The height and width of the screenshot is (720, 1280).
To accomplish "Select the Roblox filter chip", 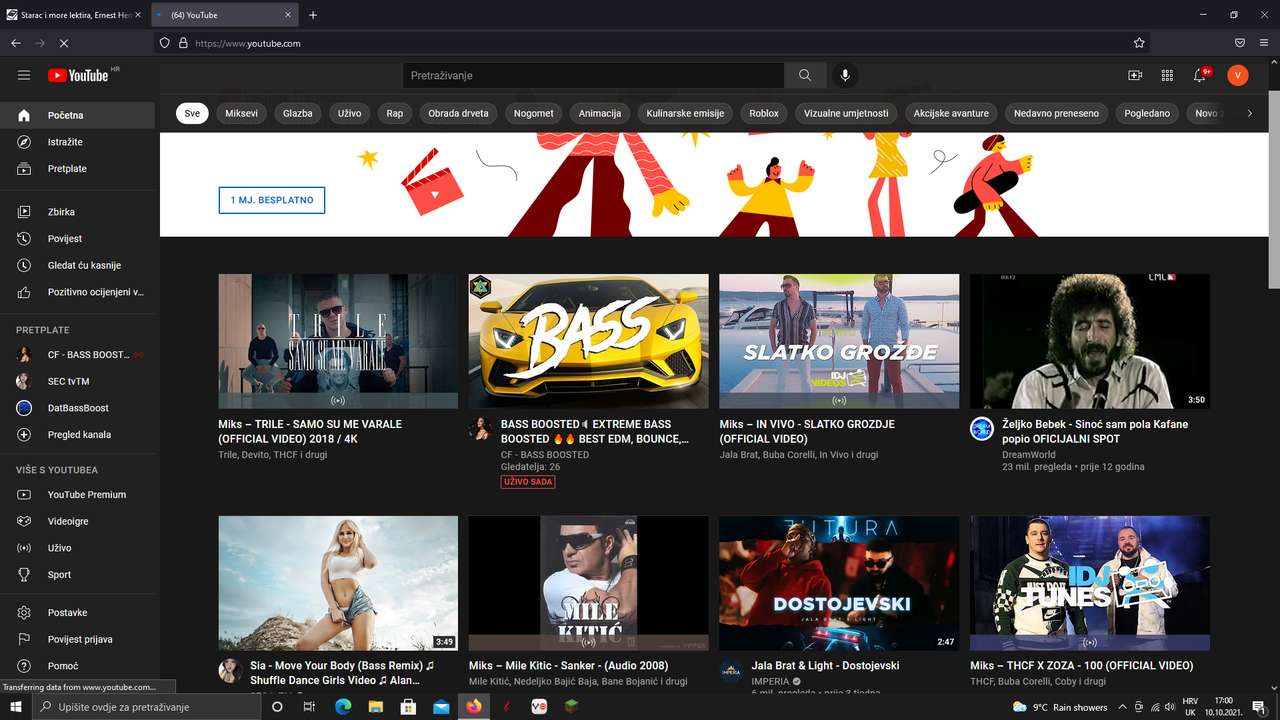I will [764, 113].
